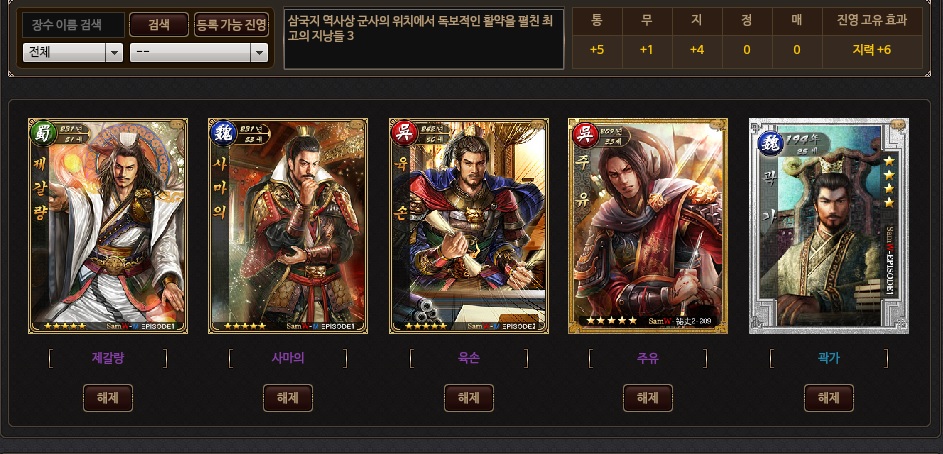This screenshot has height=454, width=943.
Task: Click 해제 button under 제갈량
Action: [108, 398]
